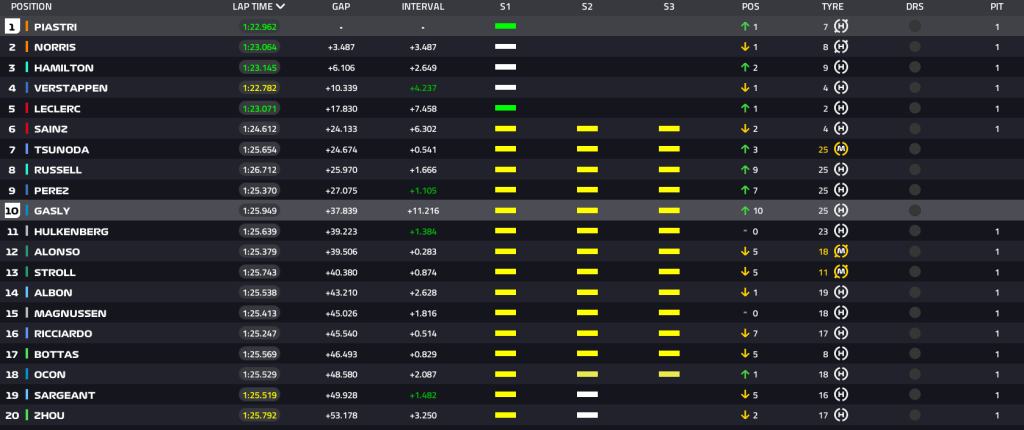
Task: Click Tsunoda's DRS indicator dot
Action: (915, 150)
